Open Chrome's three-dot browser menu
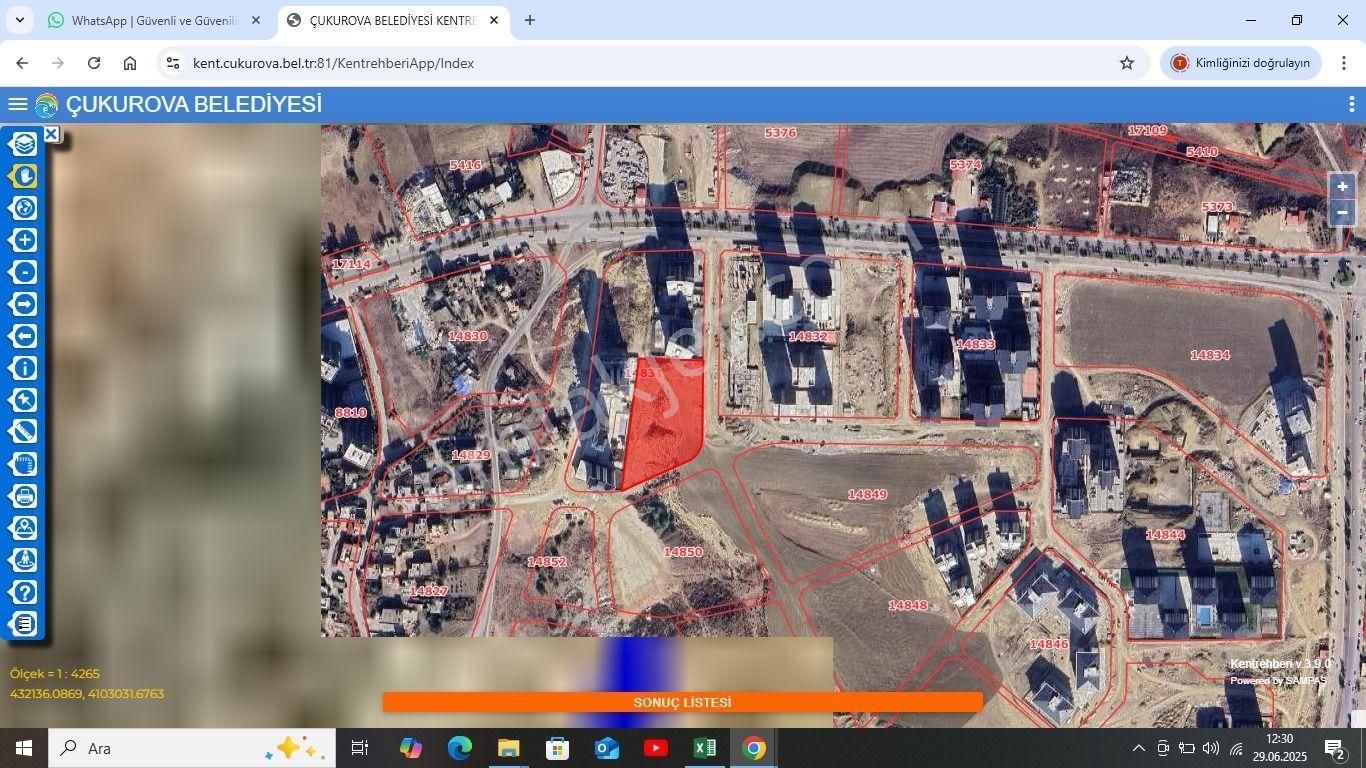 (1343, 63)
